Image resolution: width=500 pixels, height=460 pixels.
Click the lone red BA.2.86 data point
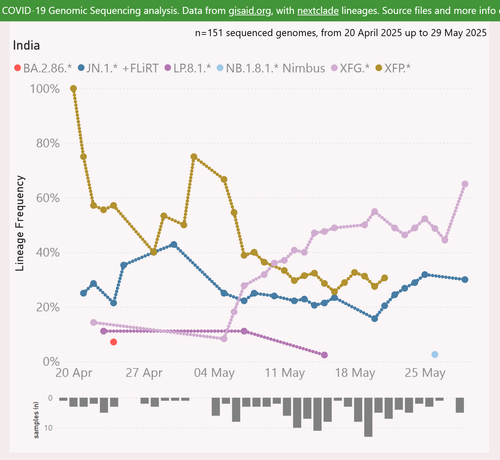(114, 342)
